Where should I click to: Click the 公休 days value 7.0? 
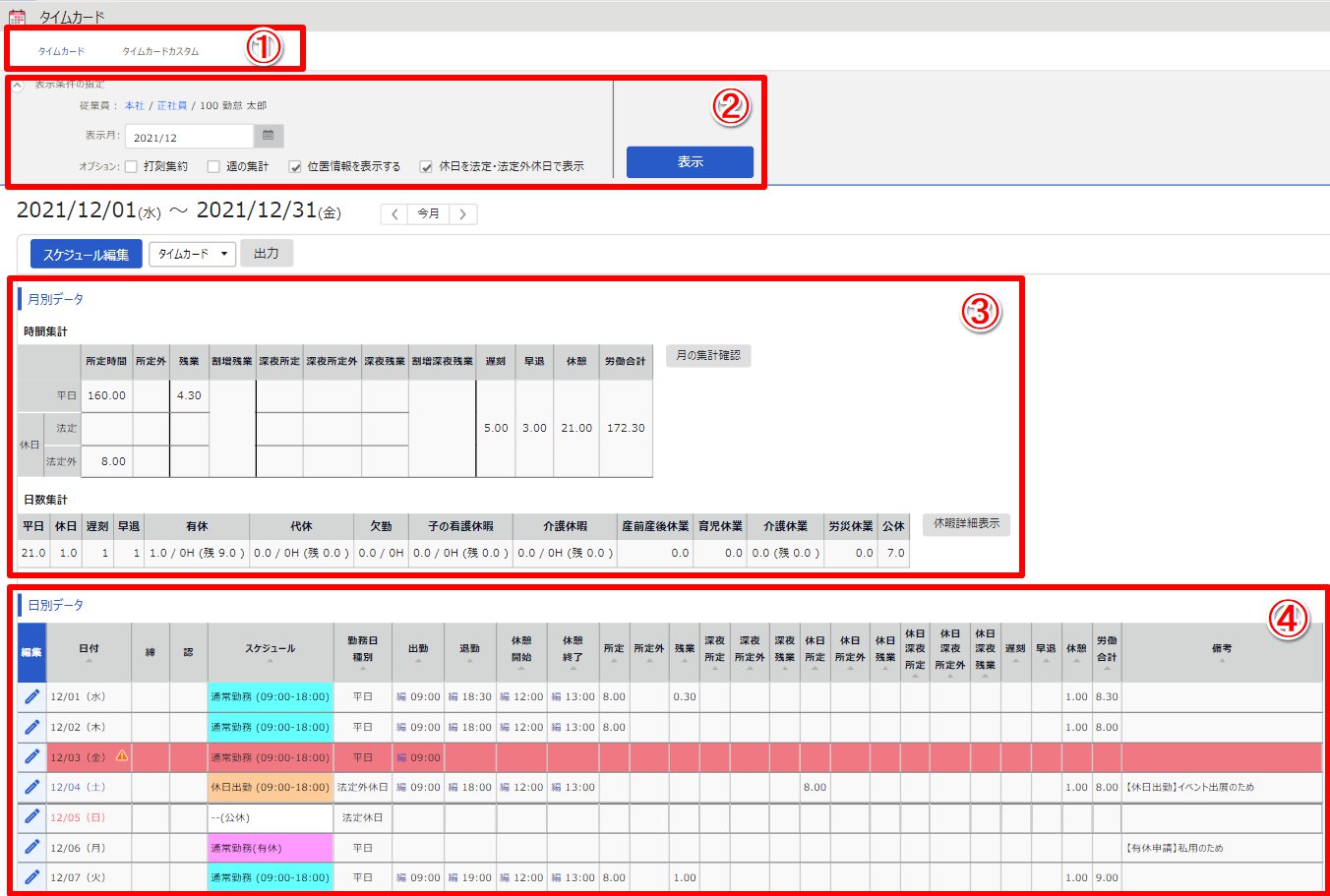point(894,553)
